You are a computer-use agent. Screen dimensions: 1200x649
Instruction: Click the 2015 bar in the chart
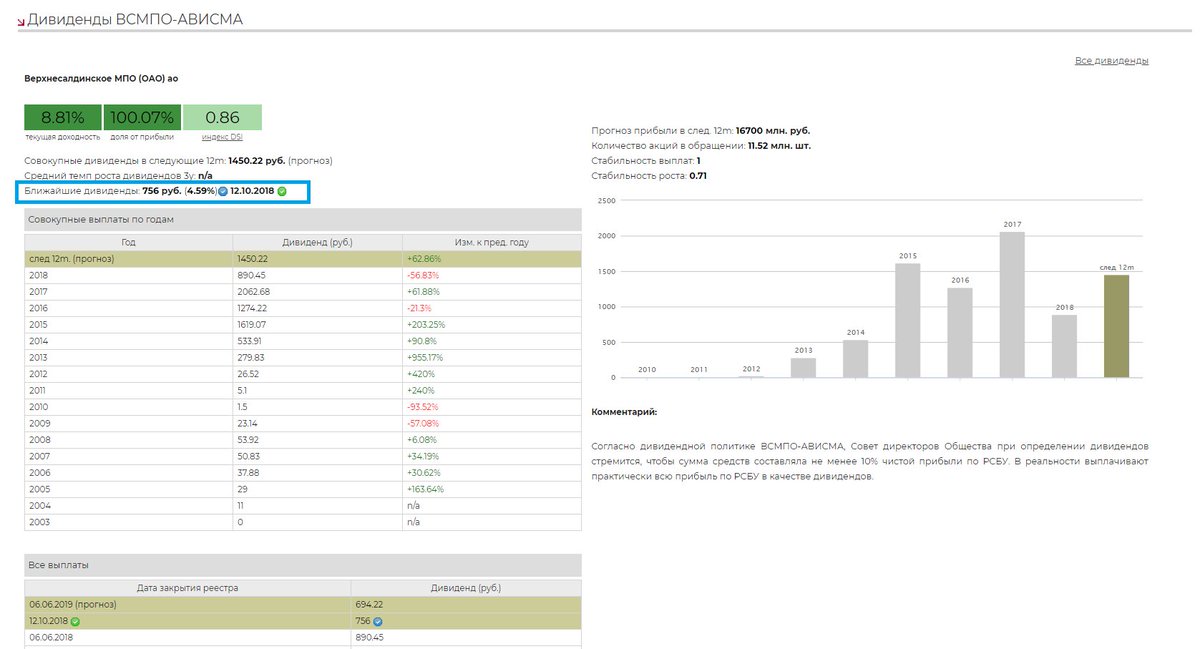(x=908, y=320)
